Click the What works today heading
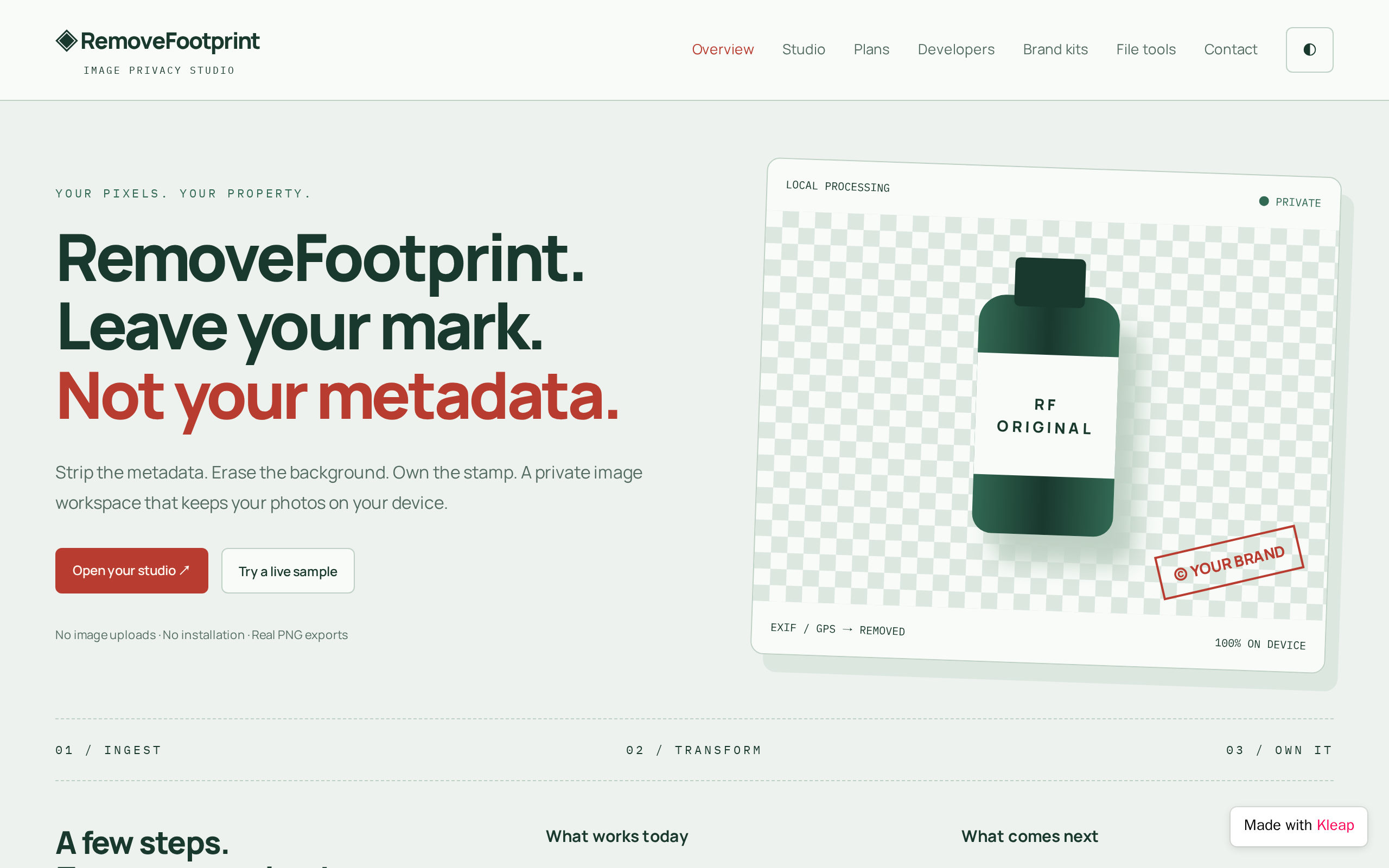The height and width of the screenshot is (868, 1389). point(617,837)
